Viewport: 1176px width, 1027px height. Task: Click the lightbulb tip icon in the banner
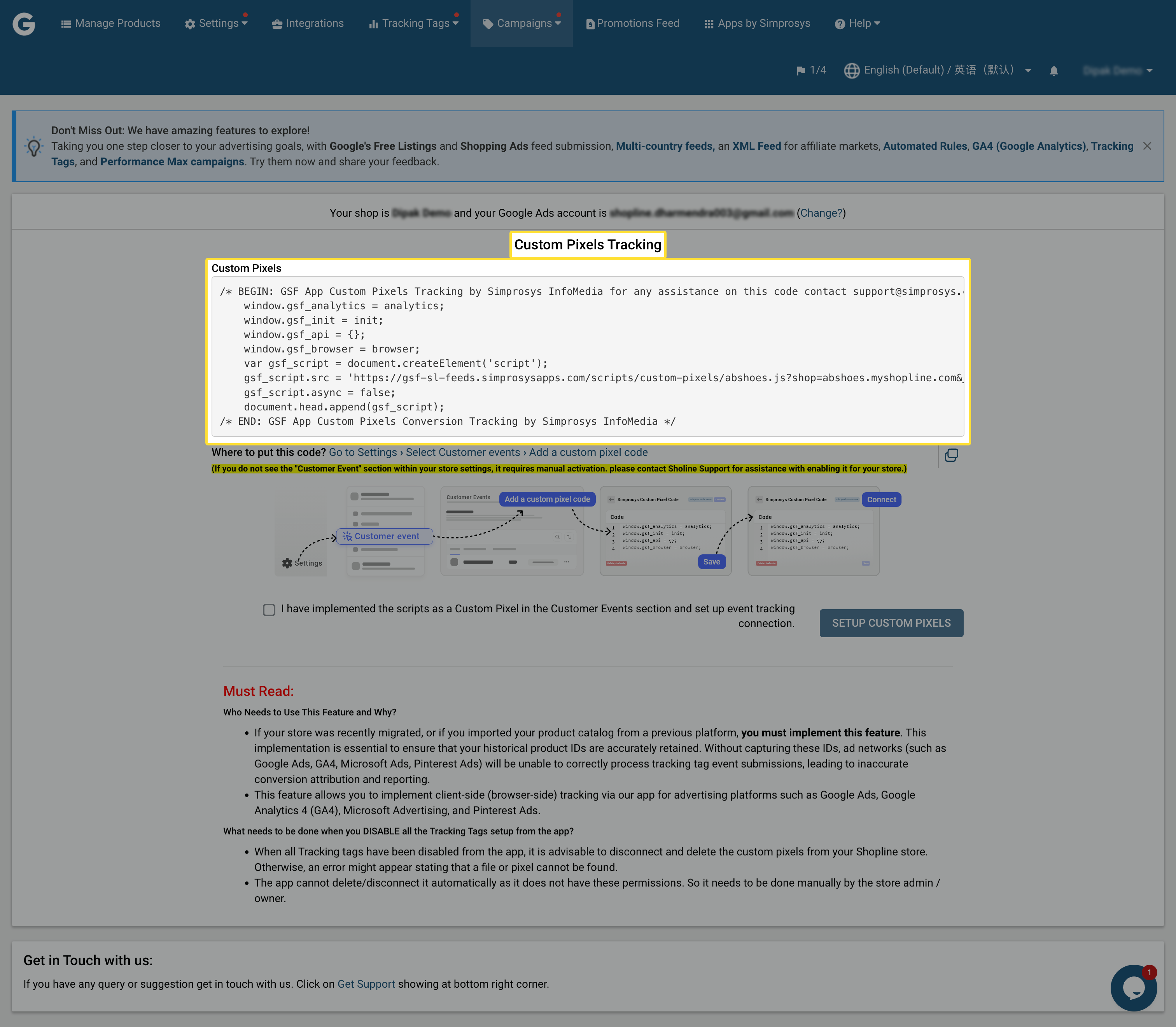pos(34,147)
